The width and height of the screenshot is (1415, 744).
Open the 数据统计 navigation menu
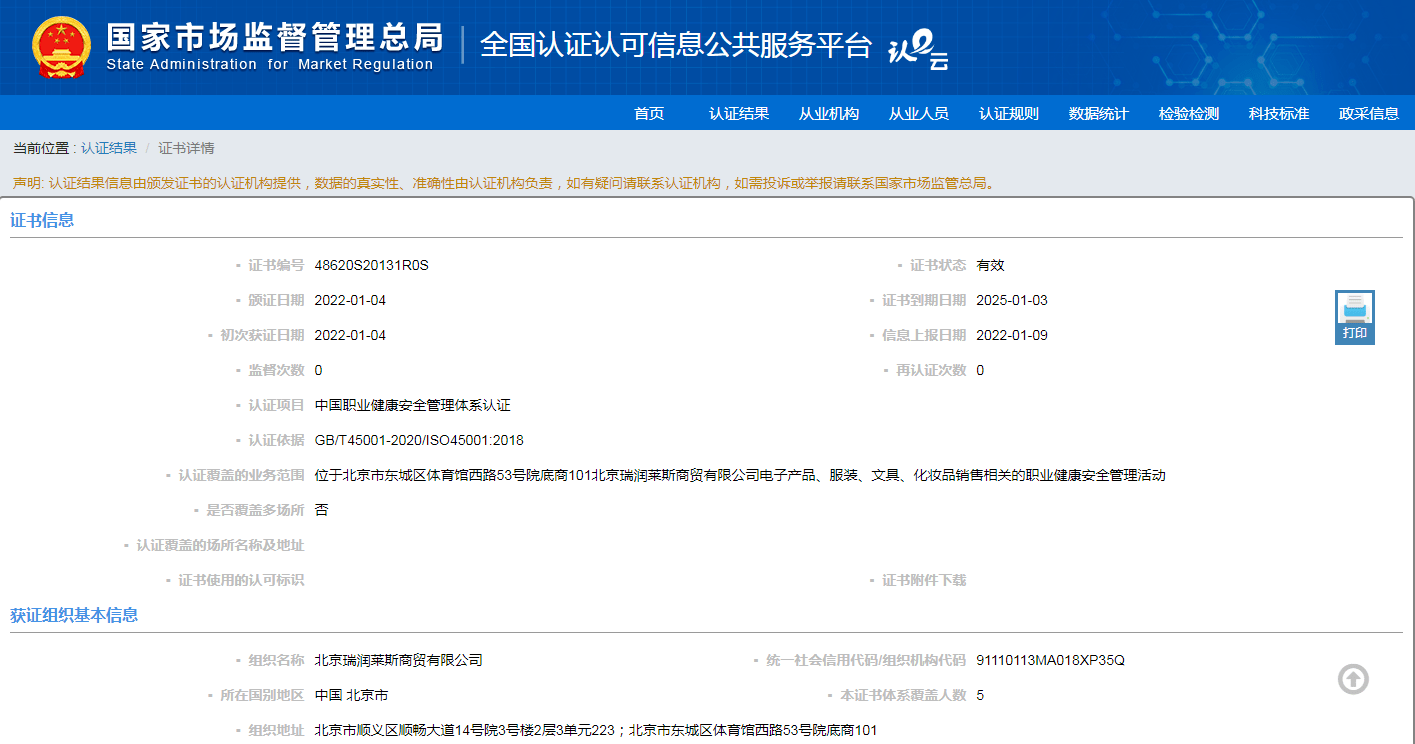[x=1099, y=113]
